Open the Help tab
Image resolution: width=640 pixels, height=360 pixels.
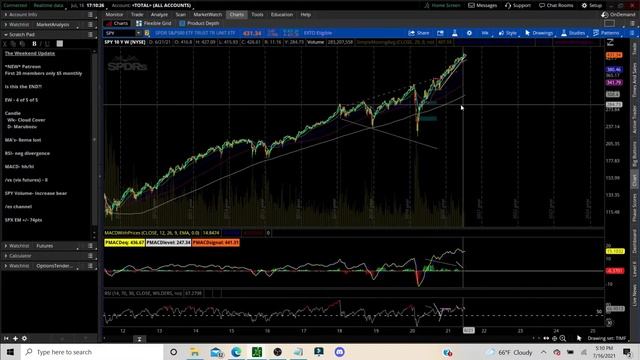click(306, 14)
